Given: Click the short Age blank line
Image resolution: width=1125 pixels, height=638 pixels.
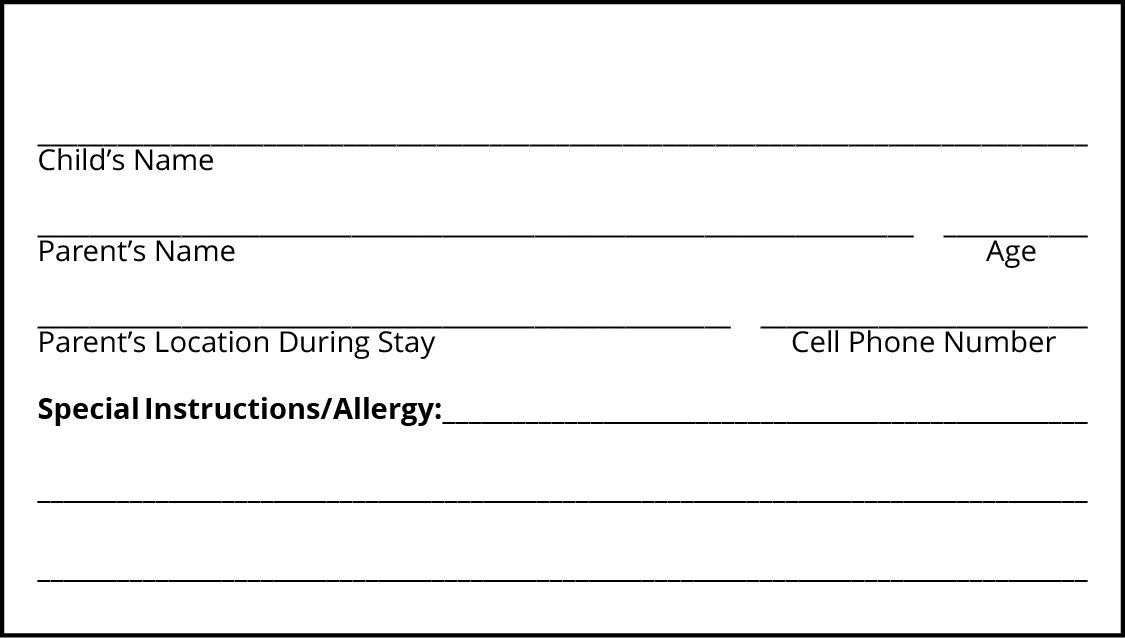Looking at the screenshot, I should tap(1015, 235).
